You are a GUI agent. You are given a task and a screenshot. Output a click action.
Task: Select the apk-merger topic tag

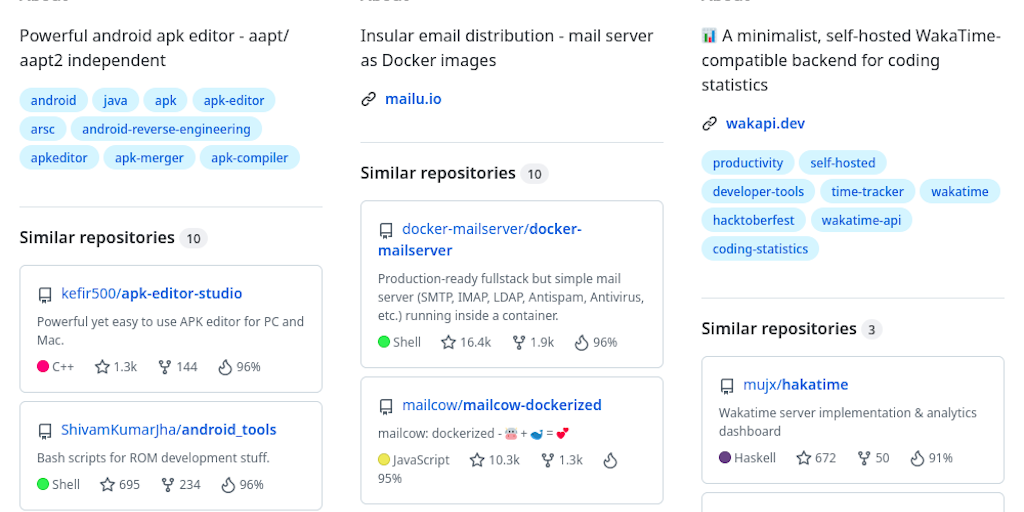coord(147,158)
